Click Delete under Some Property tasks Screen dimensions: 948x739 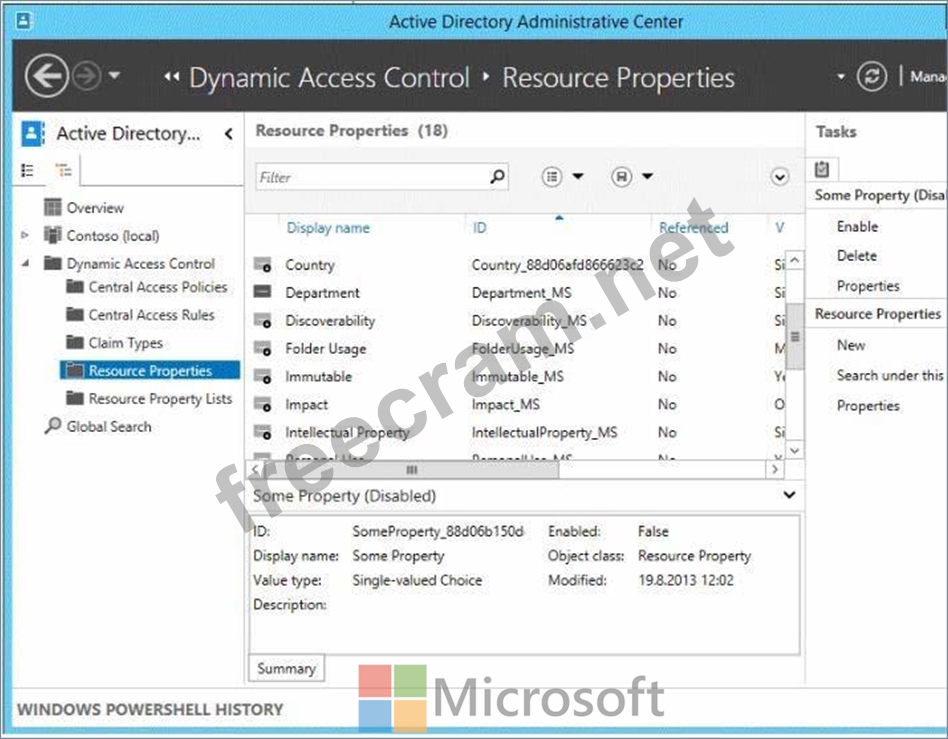857,256
